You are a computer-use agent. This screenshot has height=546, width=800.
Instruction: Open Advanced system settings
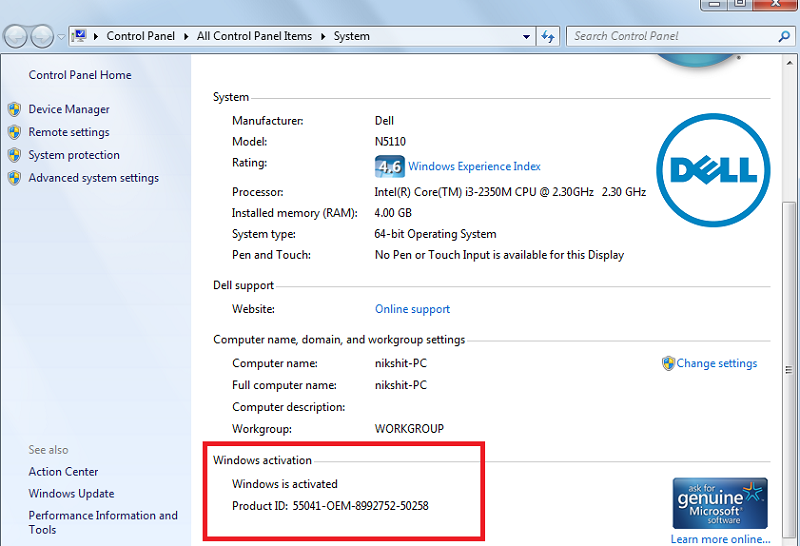[93, 178]
